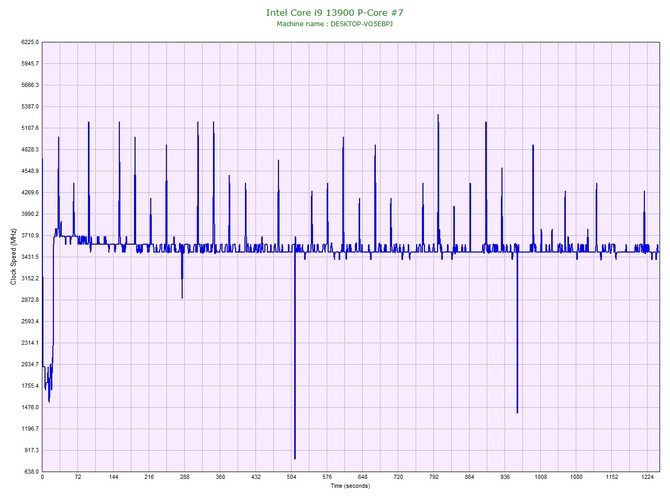Click the 648 time-axis tick label
The height and width of the screenshot is (503, 670).
pyautogui.click(x=363, y=477)
